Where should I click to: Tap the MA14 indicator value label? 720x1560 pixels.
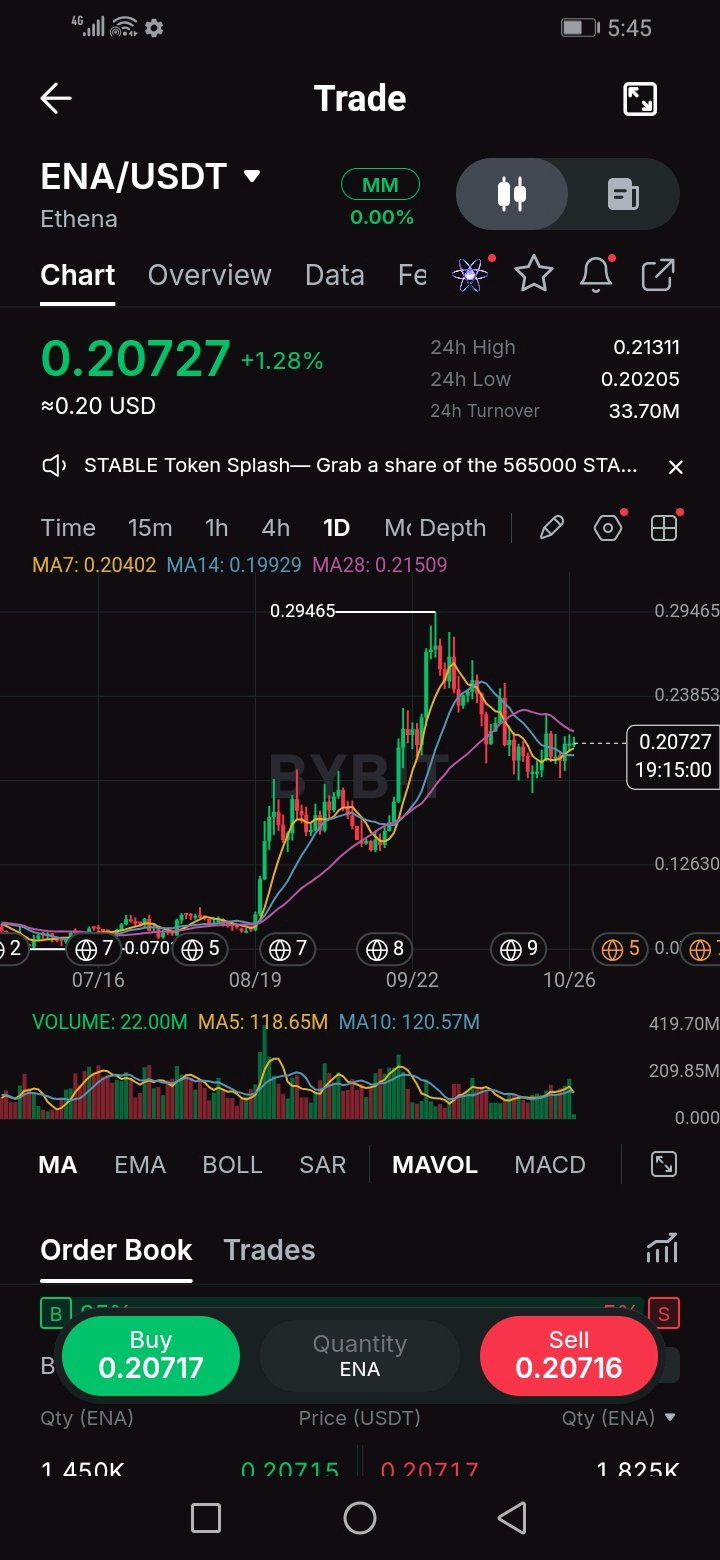(x=234, y=565)
